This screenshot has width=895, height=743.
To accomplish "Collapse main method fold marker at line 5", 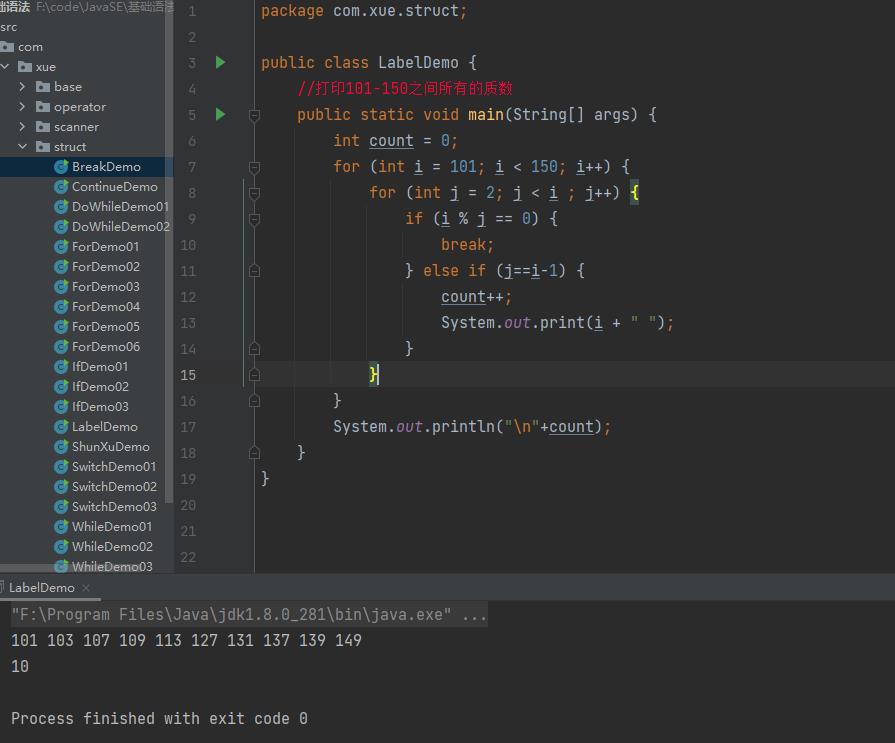I will 255,115.
